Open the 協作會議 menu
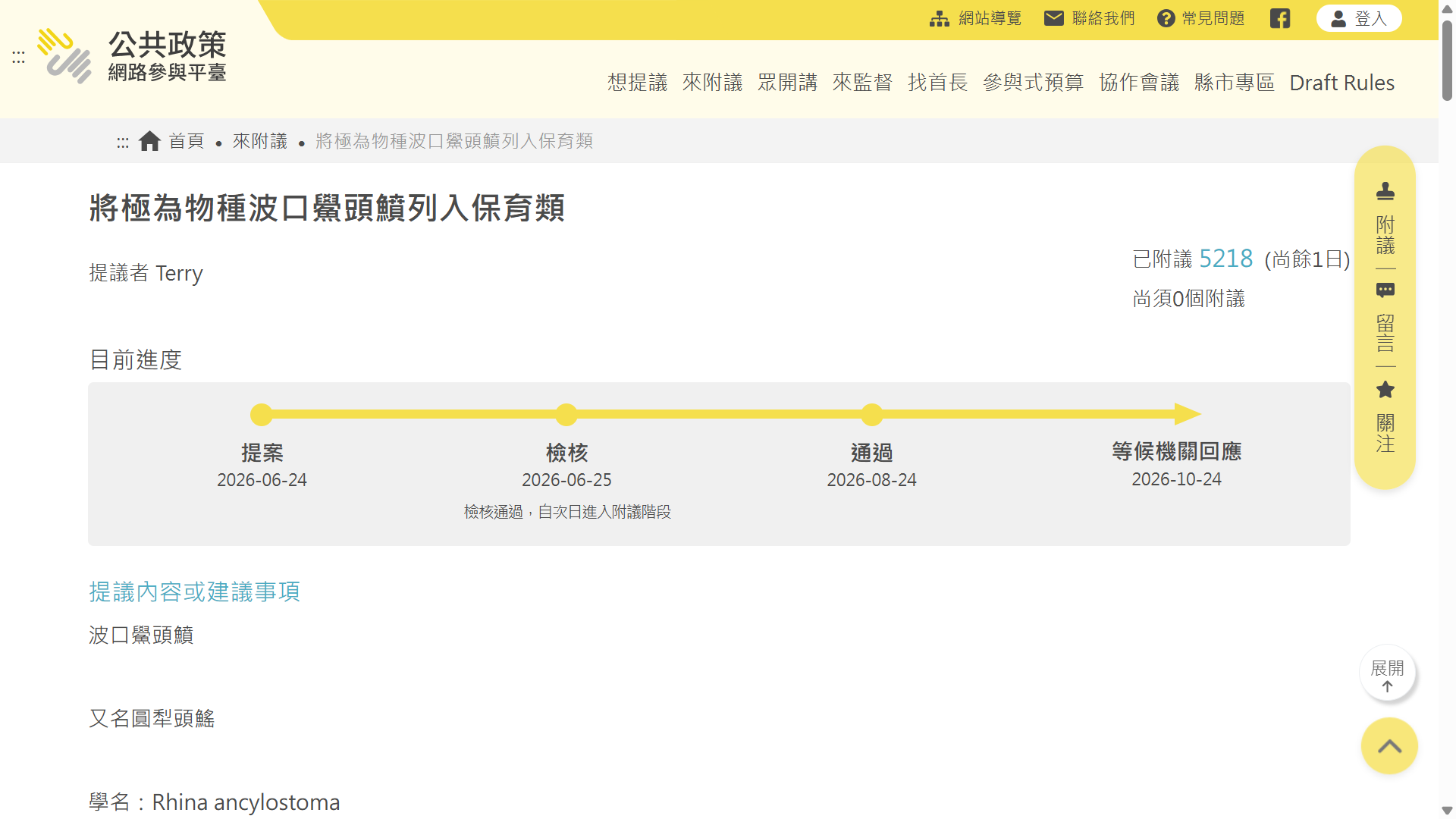 tap(1139, 83)
